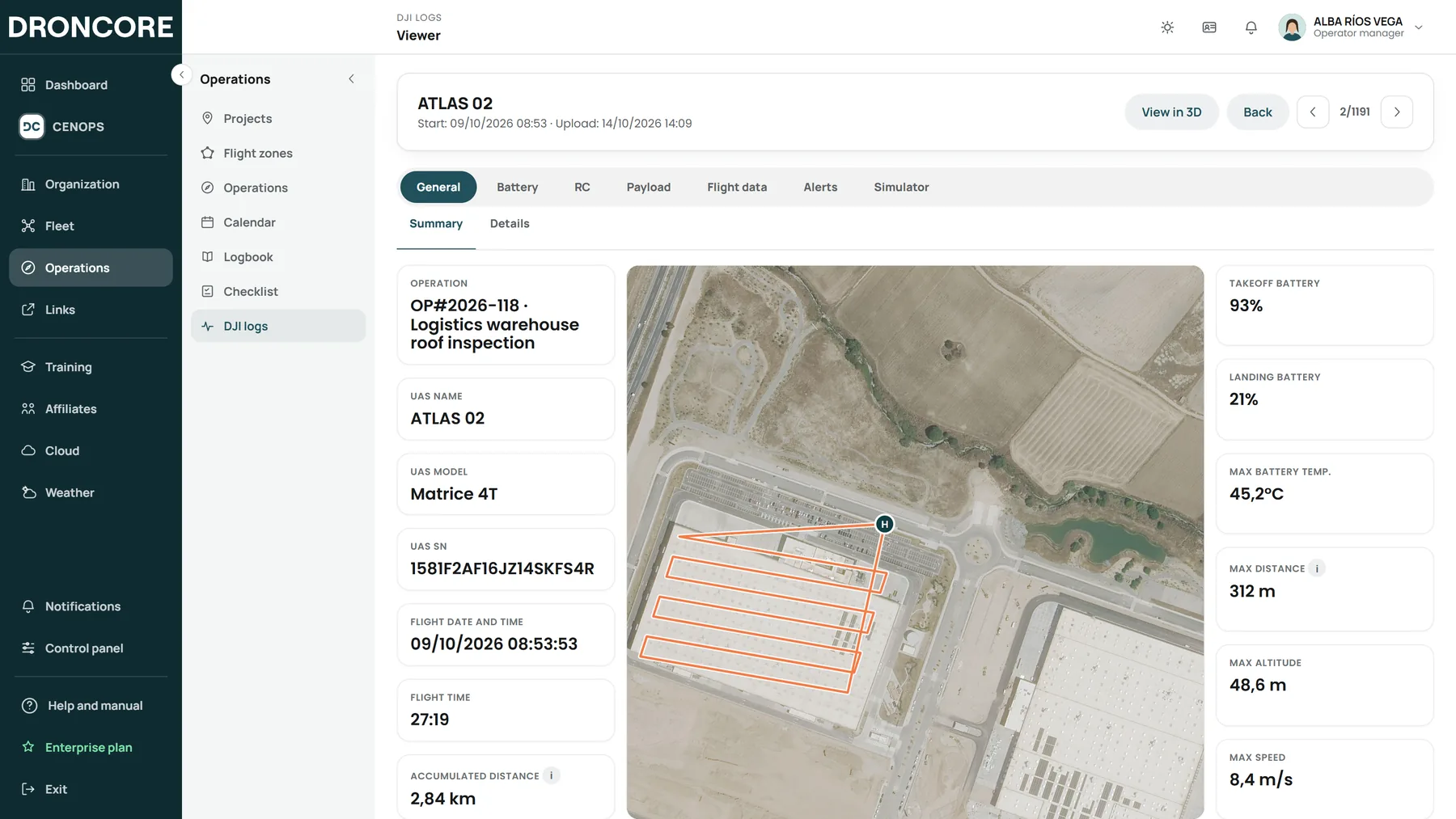
Task: Switch to the Flight data tab
Action: (737, 187)
